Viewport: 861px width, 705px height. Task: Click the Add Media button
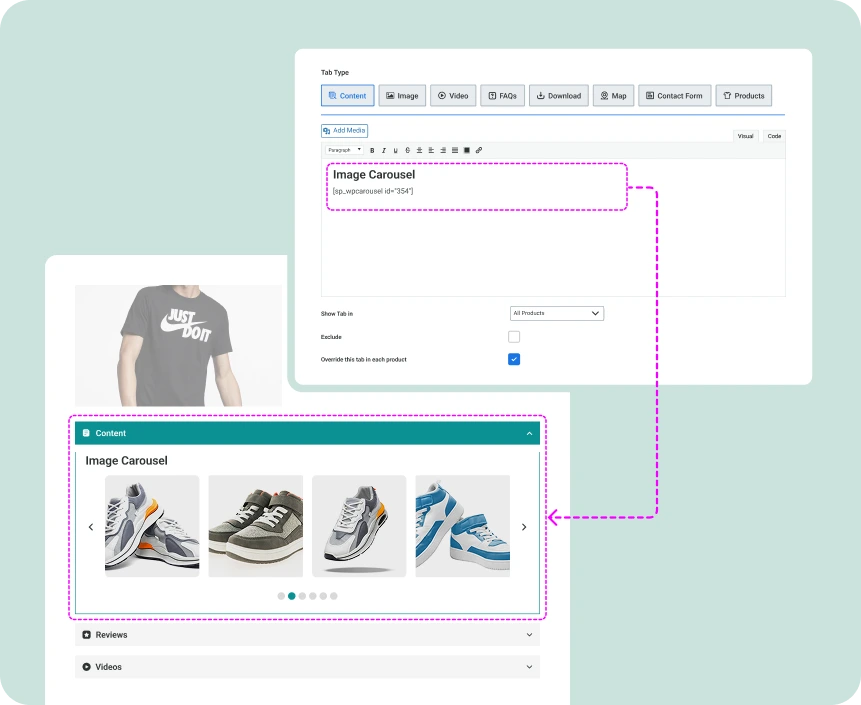coord(344,131)
